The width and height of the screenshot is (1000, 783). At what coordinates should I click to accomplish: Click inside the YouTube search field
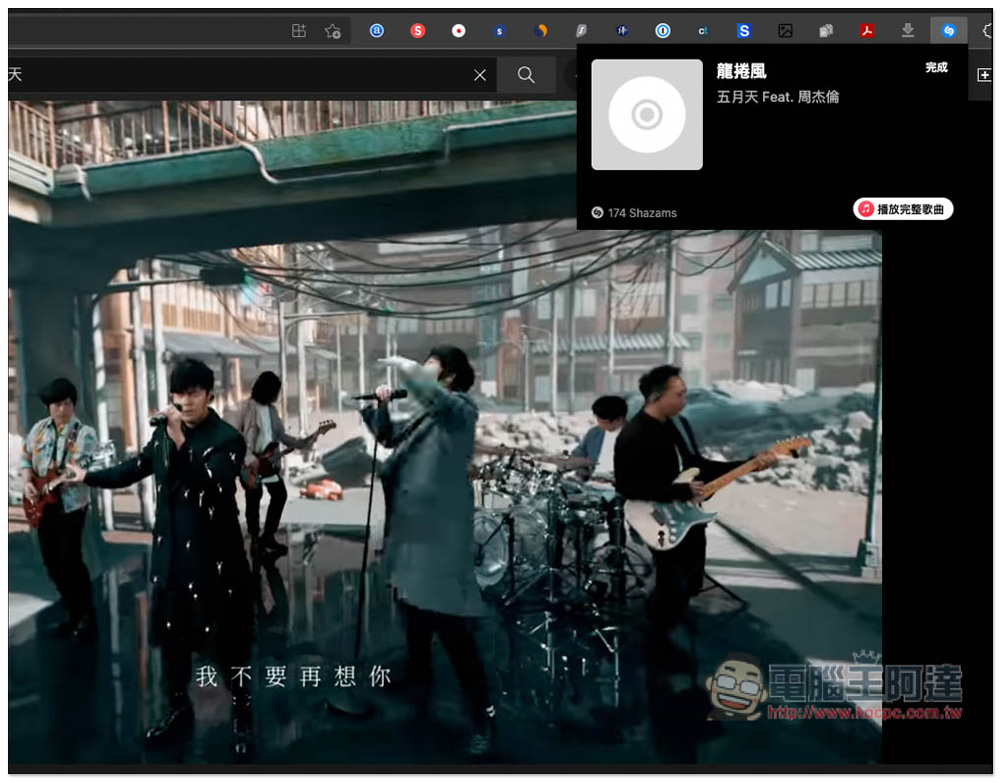[240, 75]
